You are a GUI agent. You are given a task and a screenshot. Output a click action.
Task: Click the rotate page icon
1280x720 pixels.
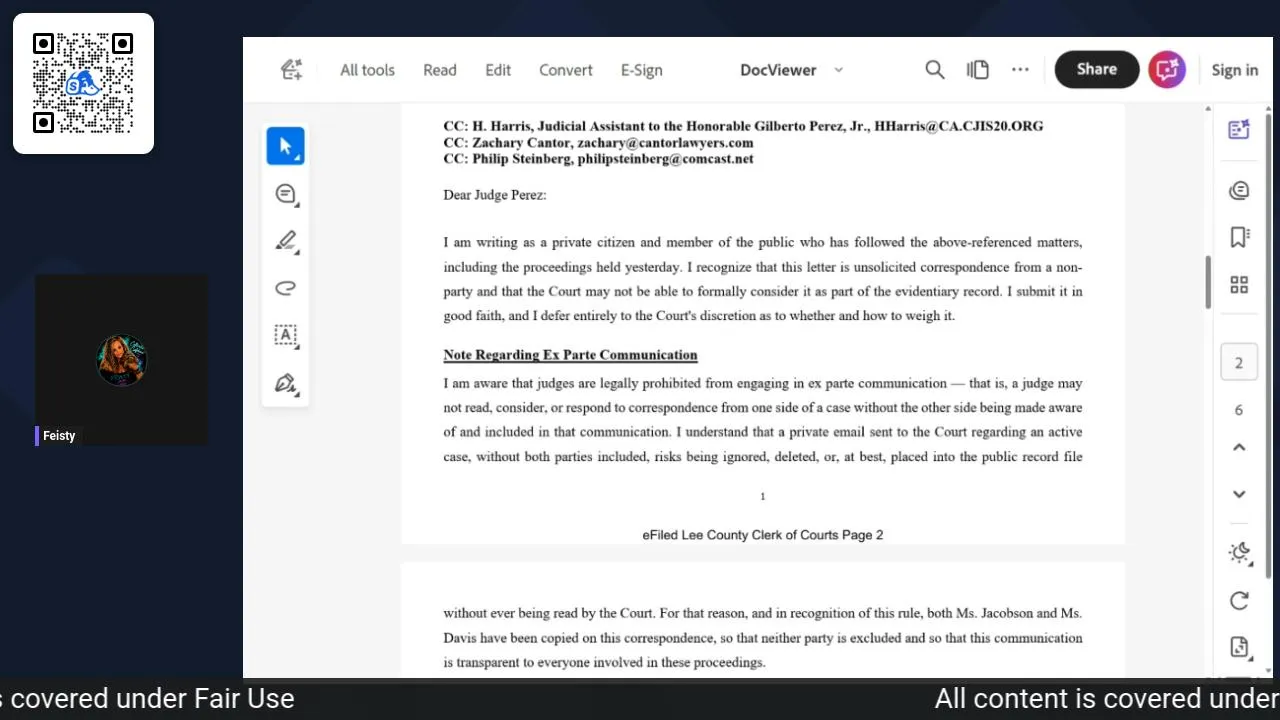1239,600
